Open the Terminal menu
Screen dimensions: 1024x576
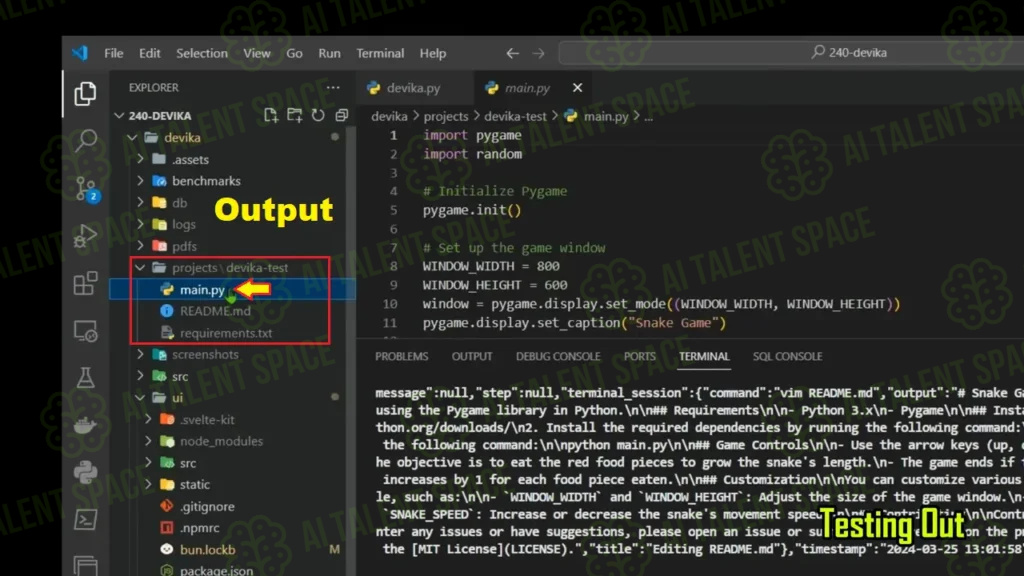[380, 53]
